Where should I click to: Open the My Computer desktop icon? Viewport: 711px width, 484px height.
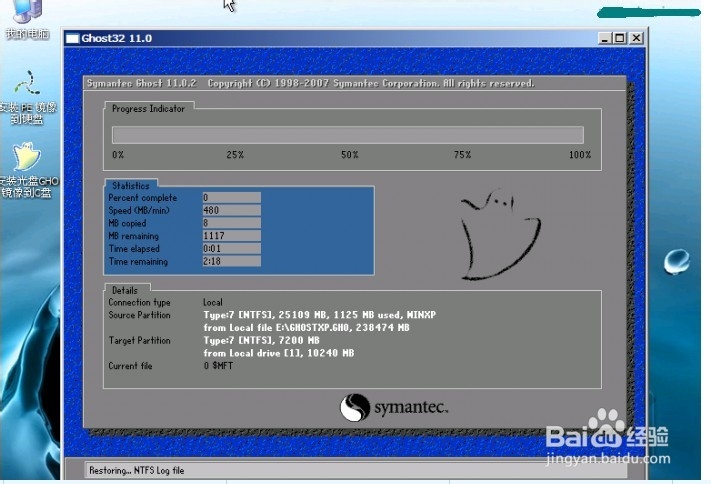26,18
